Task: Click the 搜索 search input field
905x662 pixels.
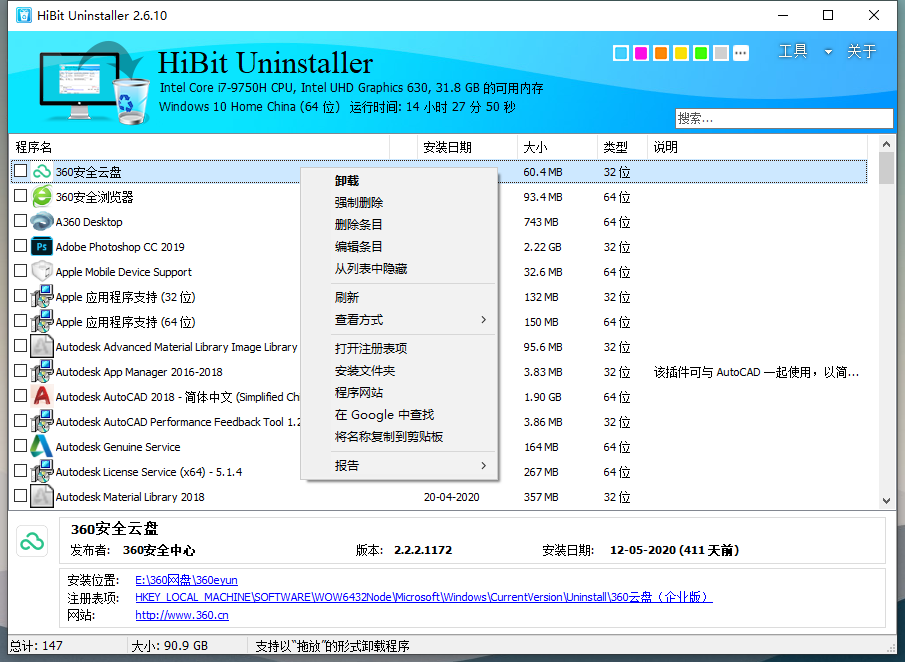Action: (784, 118)
